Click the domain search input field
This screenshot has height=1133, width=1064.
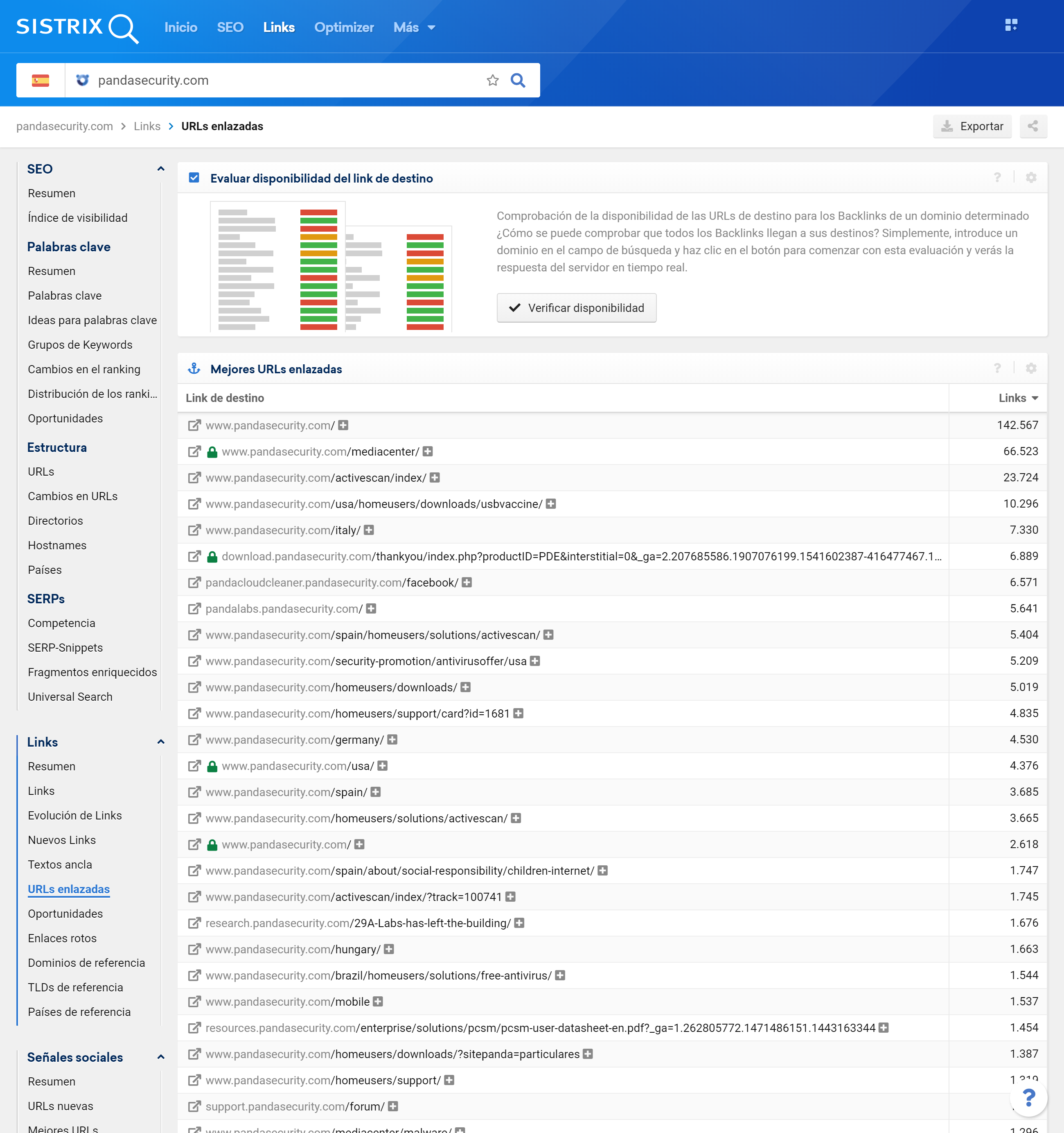click(x=288, y=80)
